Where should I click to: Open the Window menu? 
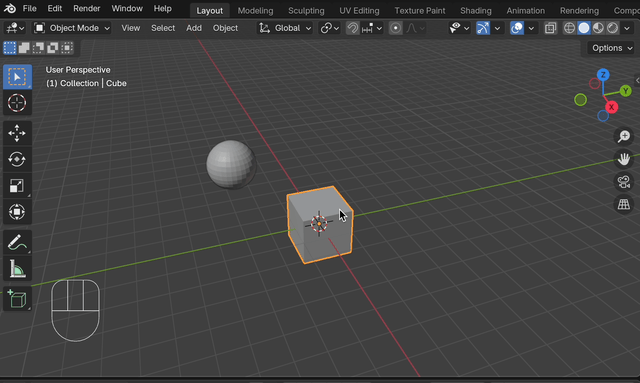click(127, 9)
